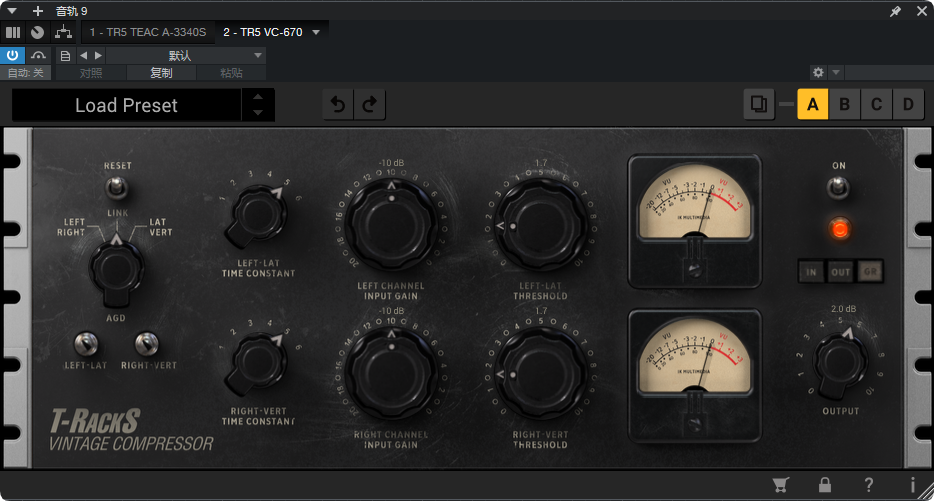Click the channel editor bars icon
Screen dimensions: 934x501
pos(13,32)
